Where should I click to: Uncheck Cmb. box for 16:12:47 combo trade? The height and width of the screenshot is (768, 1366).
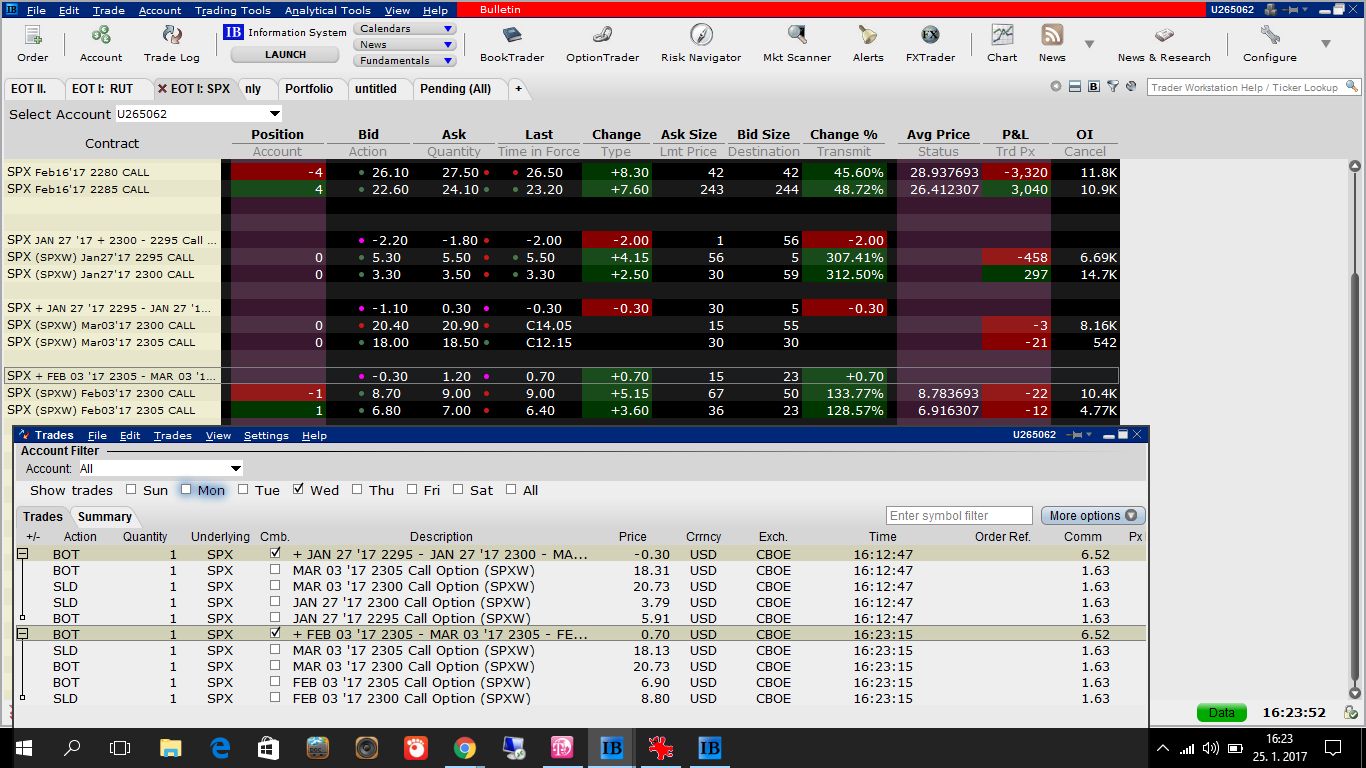[275, 553]
